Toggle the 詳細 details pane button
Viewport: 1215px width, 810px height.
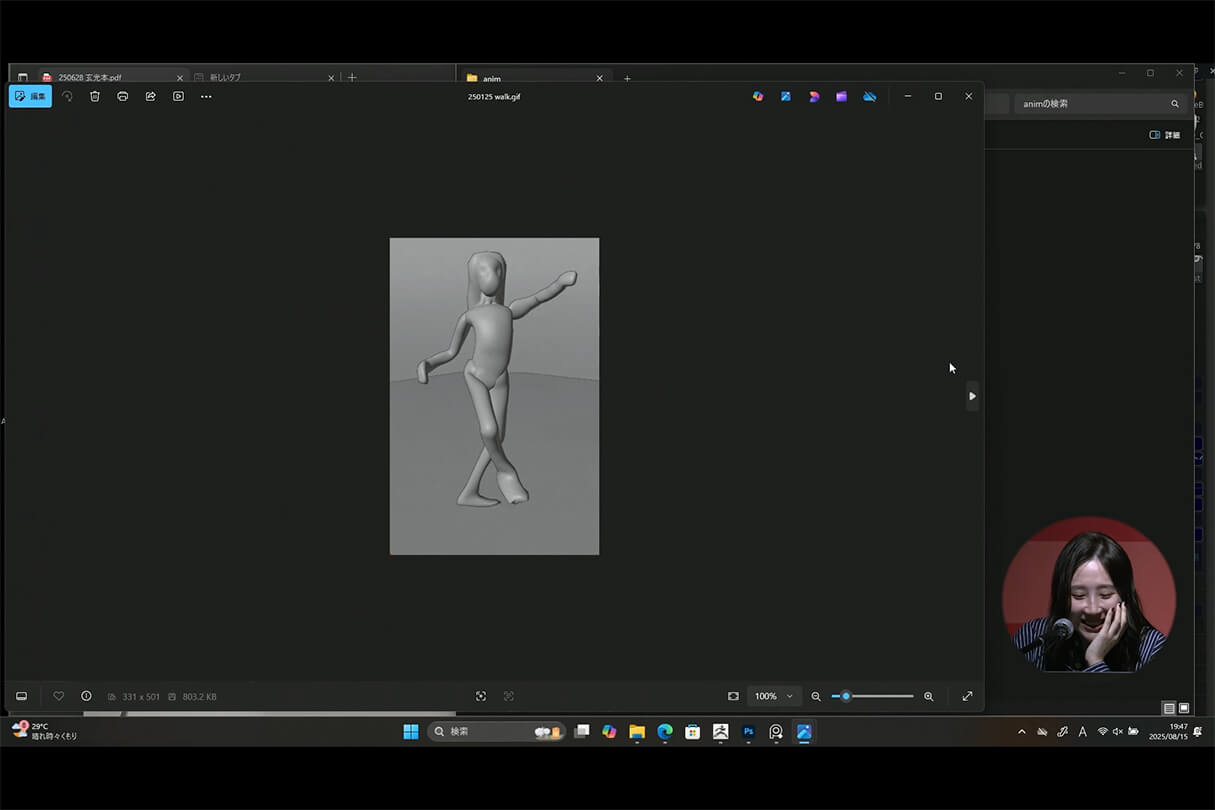pos(1165,135)
